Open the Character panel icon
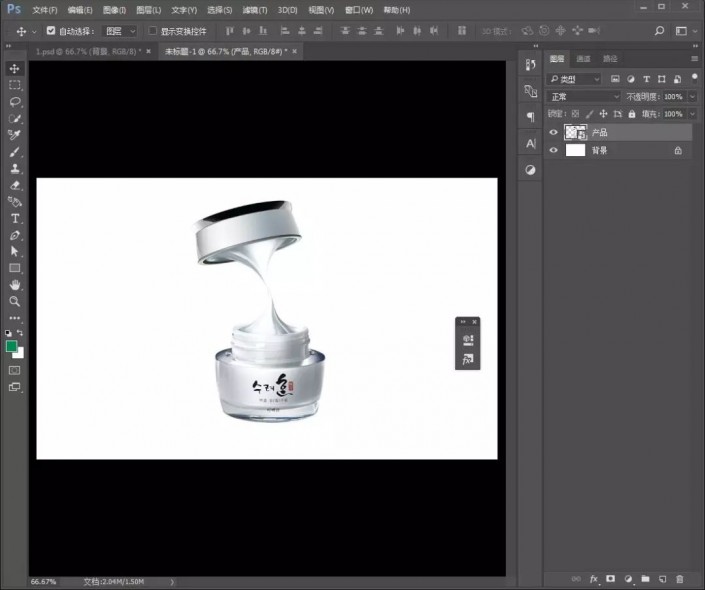 [x=531, y=143]
